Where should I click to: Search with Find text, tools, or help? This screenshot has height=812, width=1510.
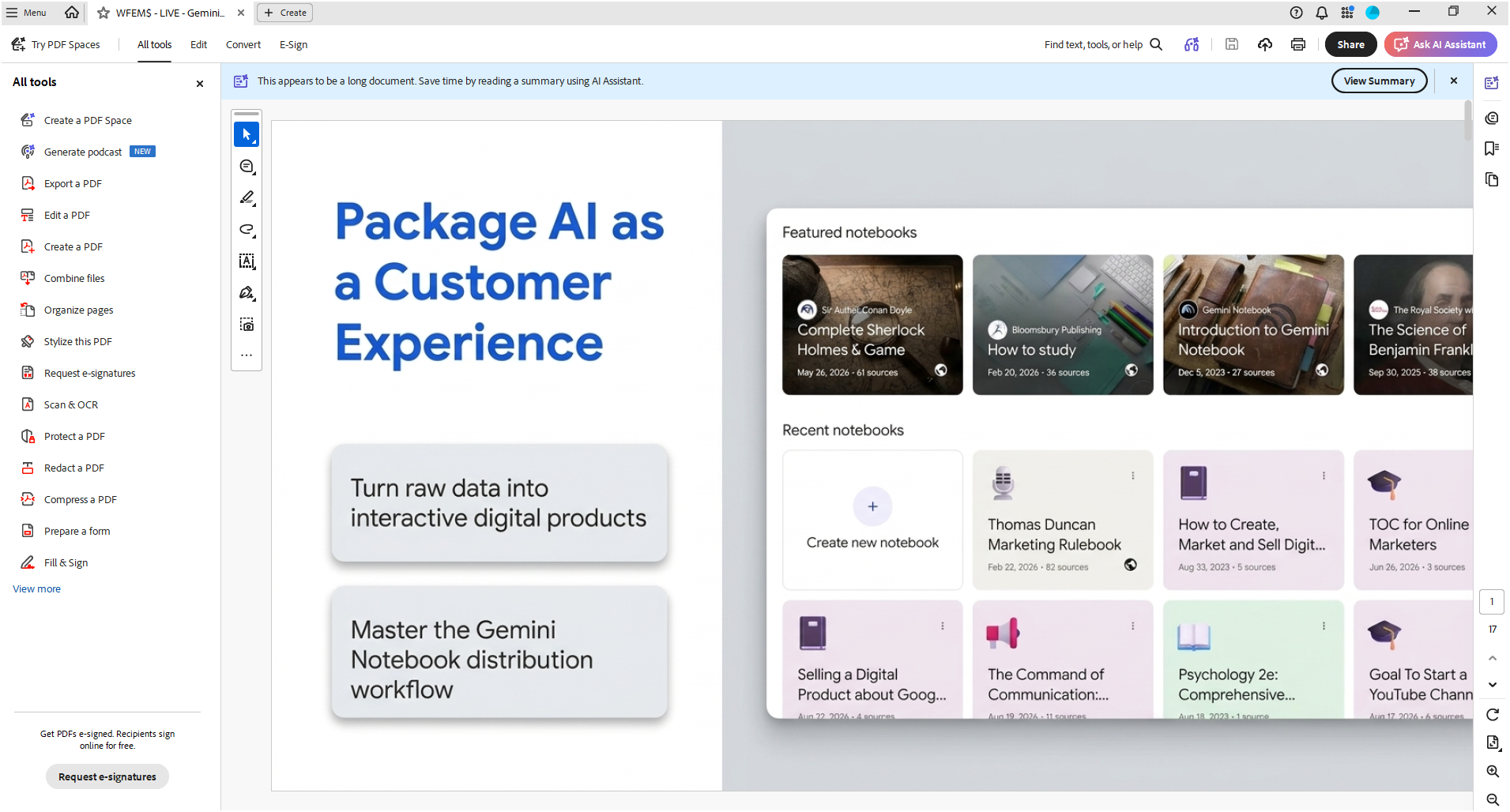point(1103,45)
